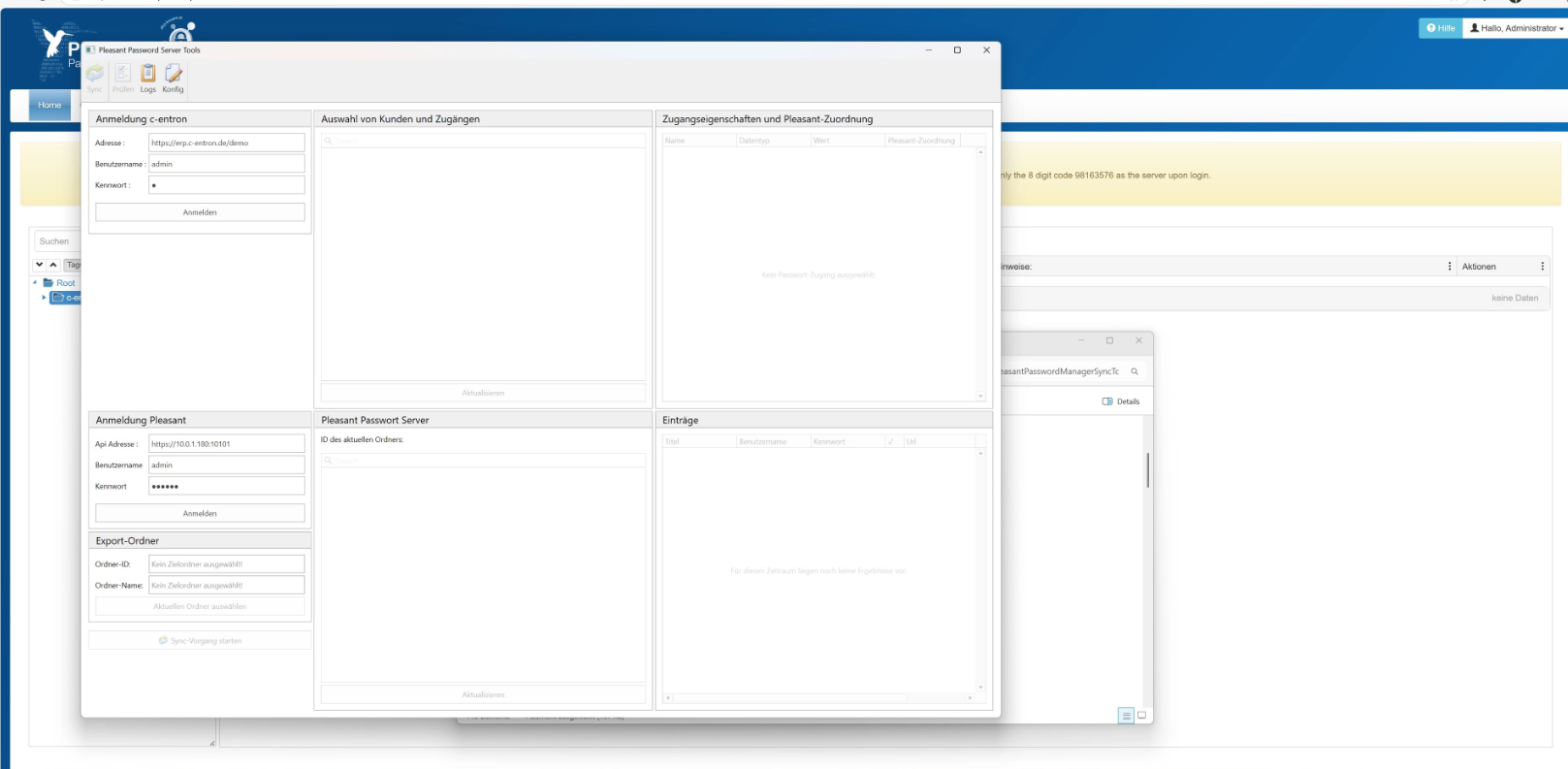Image resolution: width=1568 pixels, height=769 pixels.
Task: Click the Sync toolbar icon
Action: (94, 78)
